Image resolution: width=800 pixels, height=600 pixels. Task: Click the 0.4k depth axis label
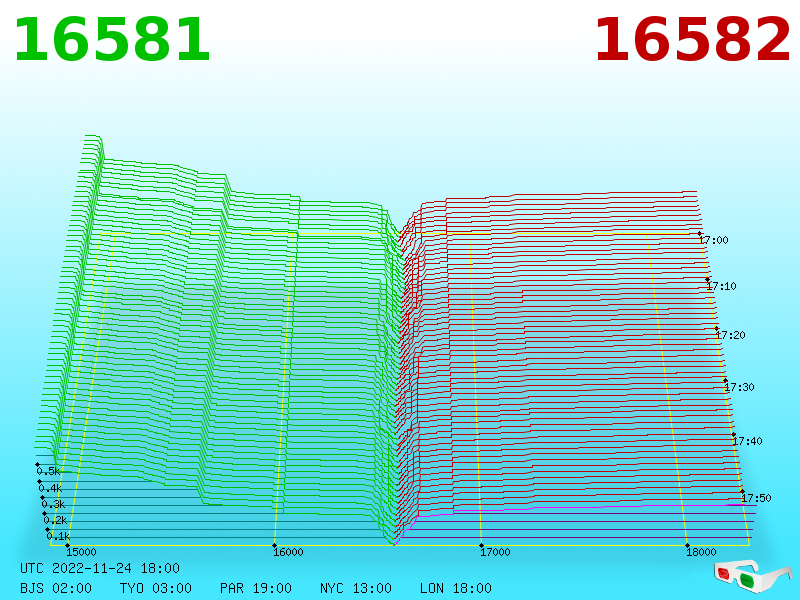click(50, 488)
